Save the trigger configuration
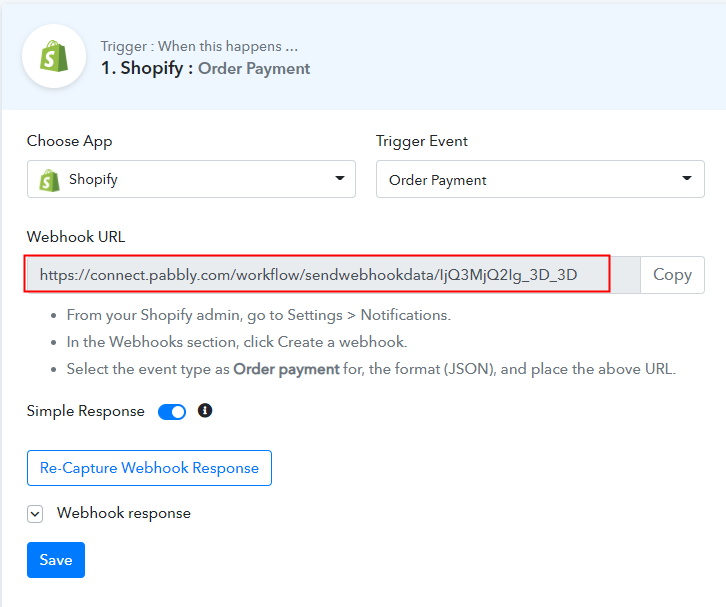Viewport: 726px width, 607px height. (56, 560)
